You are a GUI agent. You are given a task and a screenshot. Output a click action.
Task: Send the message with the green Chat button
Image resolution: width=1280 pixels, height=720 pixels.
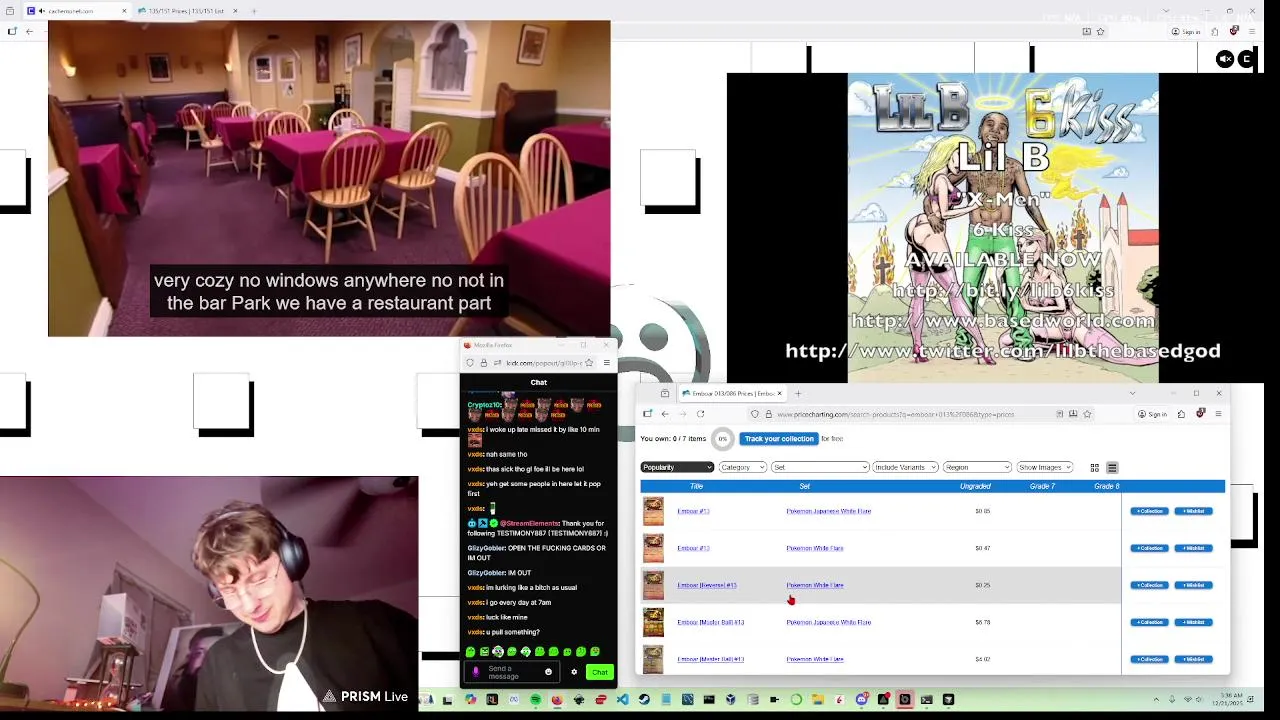coord(599,672)
